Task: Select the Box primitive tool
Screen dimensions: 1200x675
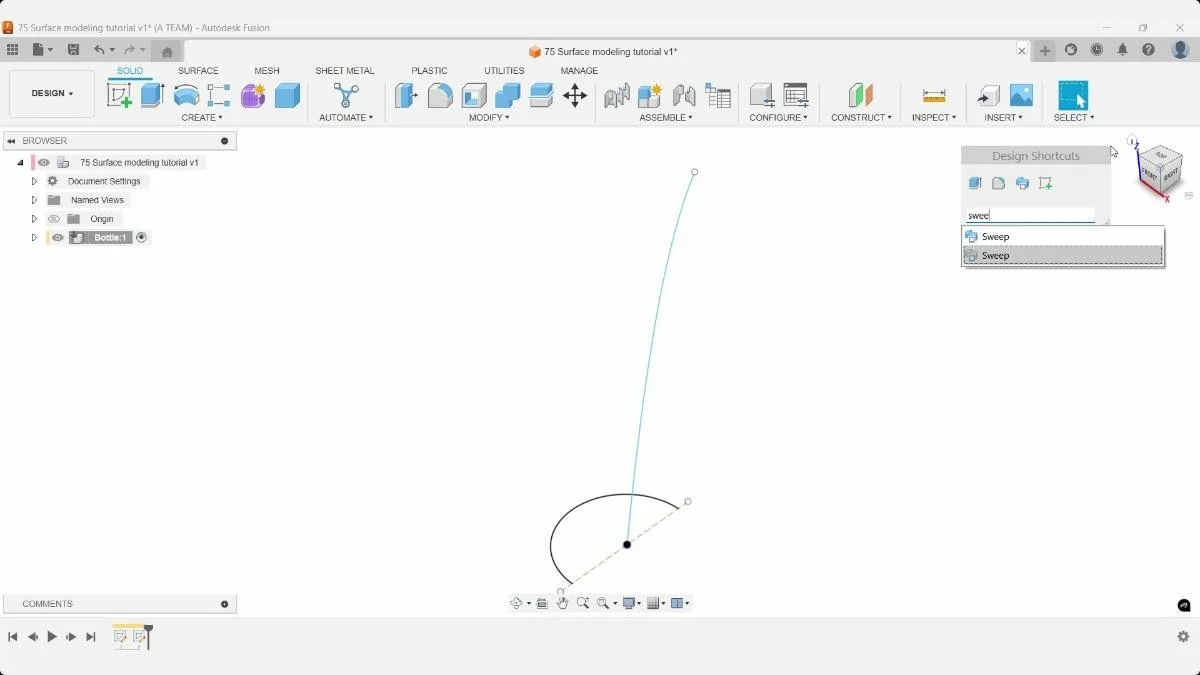Action: point(287,96)
